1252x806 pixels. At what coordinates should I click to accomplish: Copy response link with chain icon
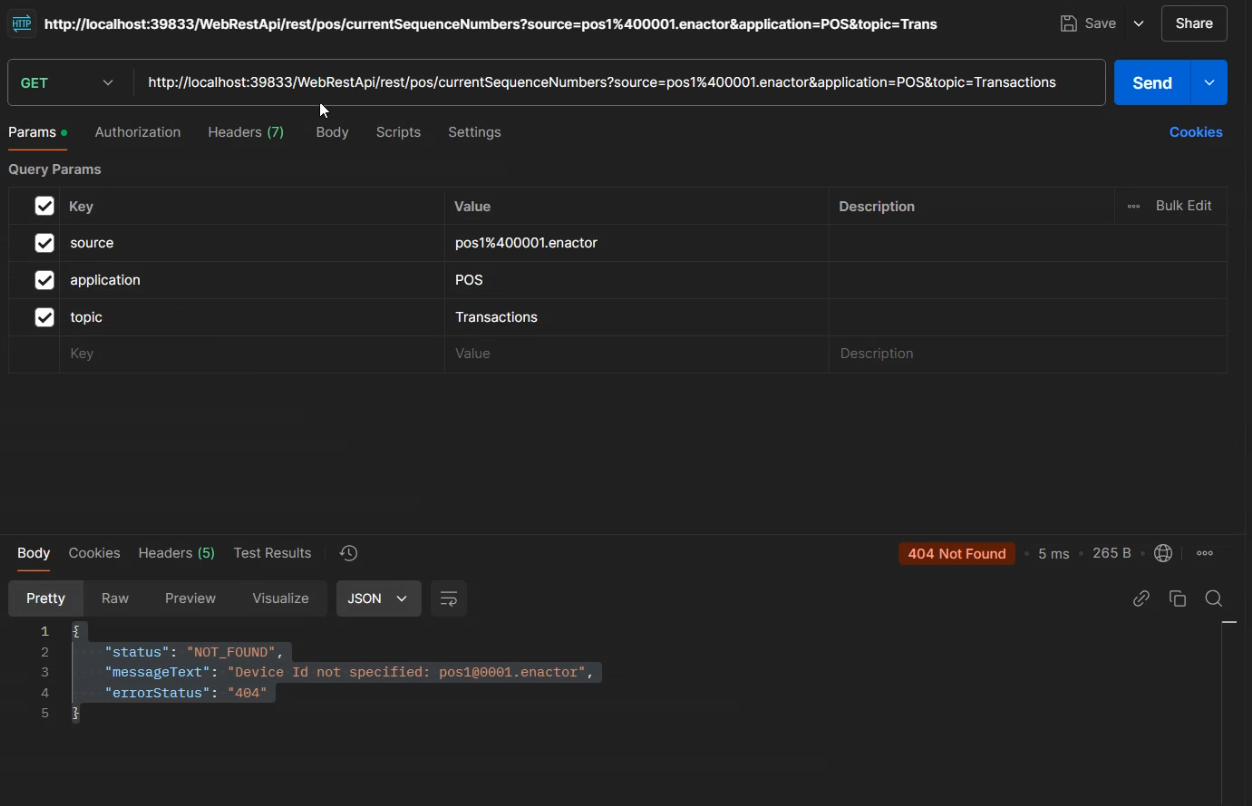[1141, 598]
